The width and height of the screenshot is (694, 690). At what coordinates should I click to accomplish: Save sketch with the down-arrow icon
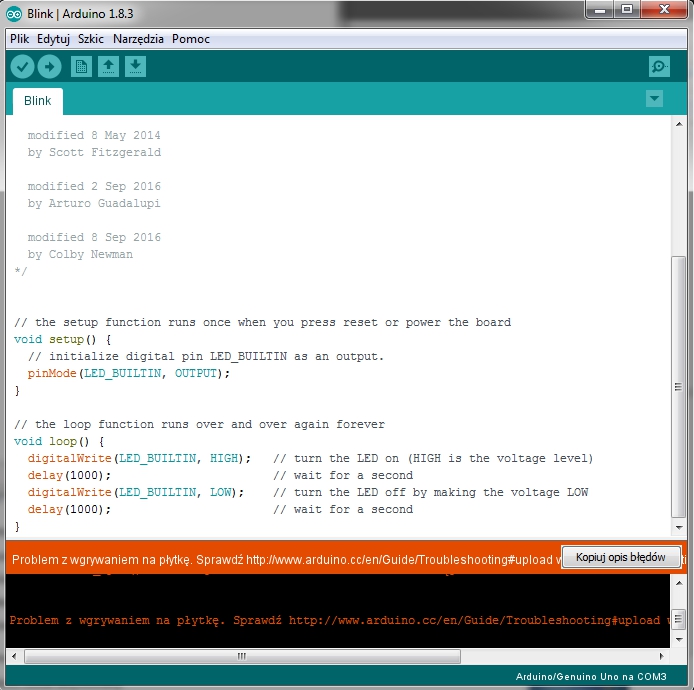click(x=135, y=67)
